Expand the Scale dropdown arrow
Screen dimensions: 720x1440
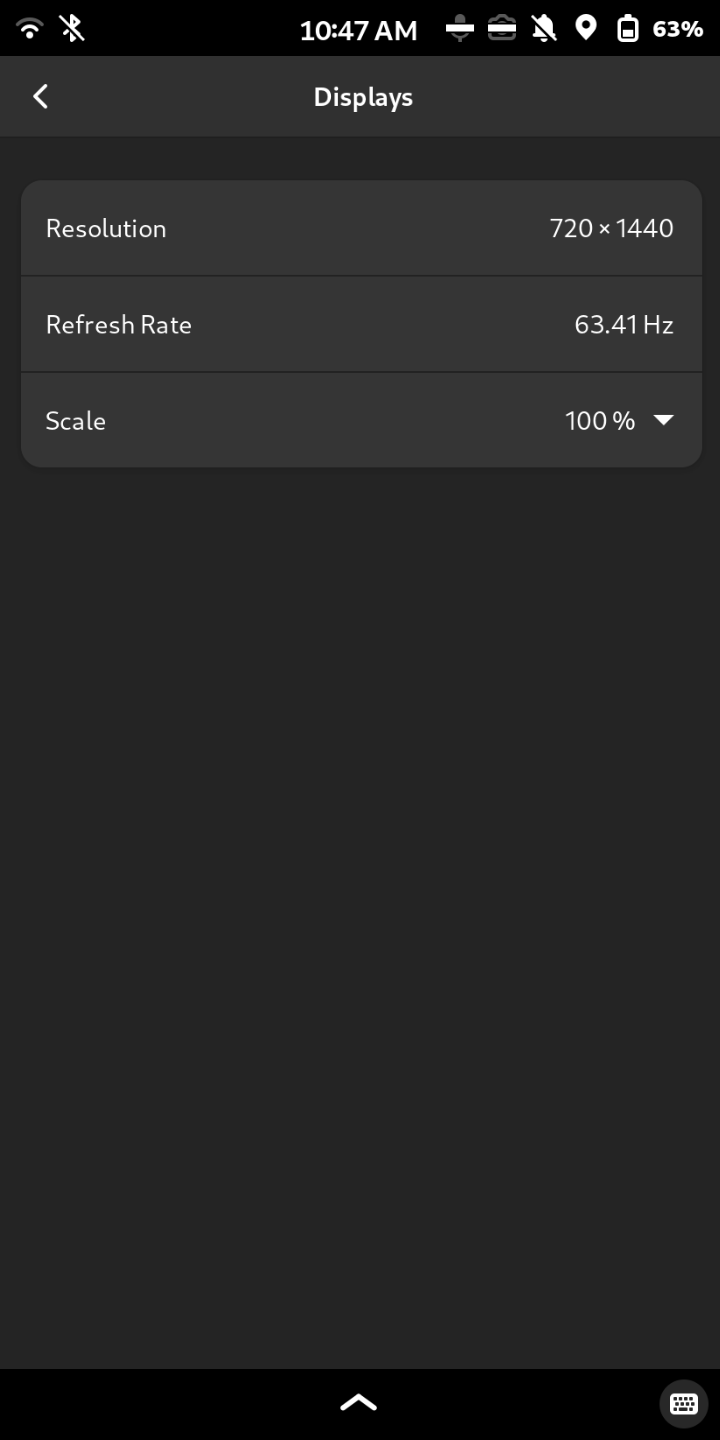[x=663, y=420]
